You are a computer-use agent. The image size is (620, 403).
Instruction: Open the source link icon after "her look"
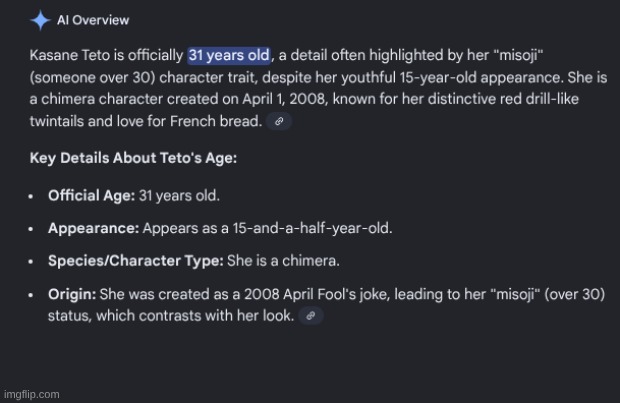(312, 316)
